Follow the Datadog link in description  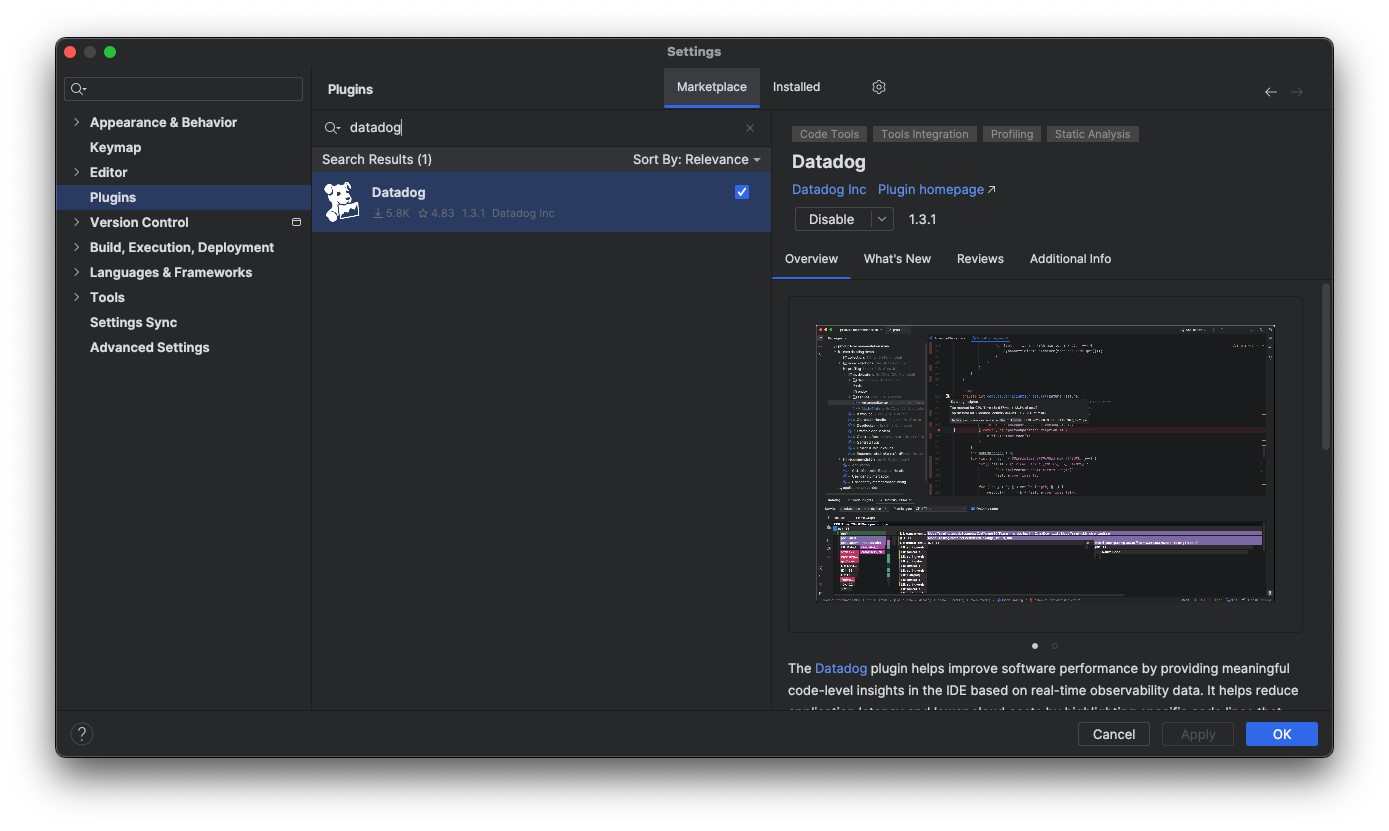coord(841,668)
